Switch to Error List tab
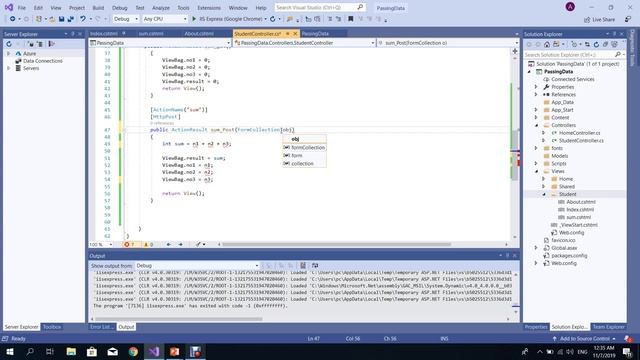Image resolution: width=640 pixels, height=360 pixels. click(102, 327)
